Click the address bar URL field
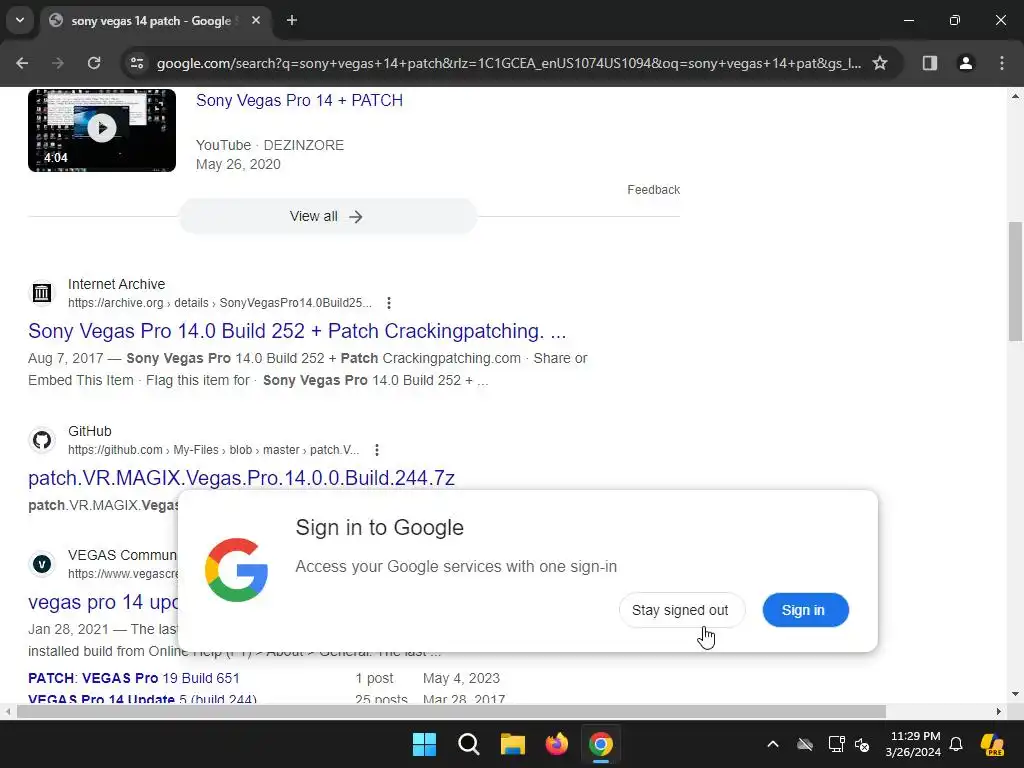The width and height of the screenshot is (1024, 768). pyautogui.click(x=508, y=63)
